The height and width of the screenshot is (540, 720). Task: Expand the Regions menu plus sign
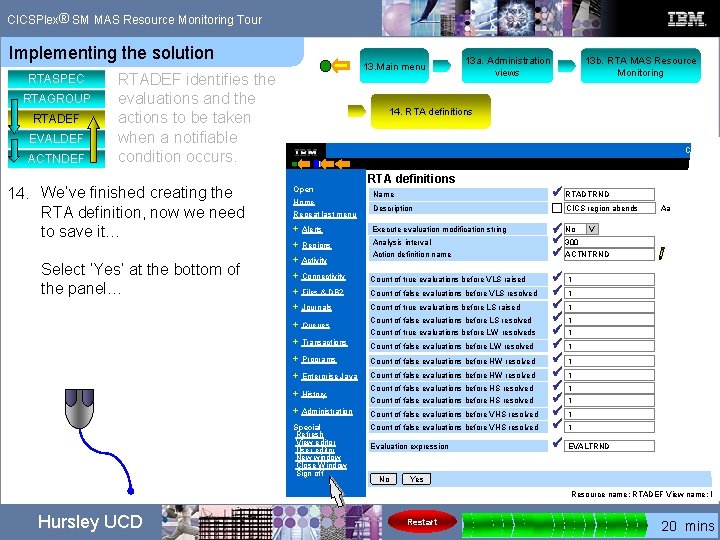click(295, 245)
